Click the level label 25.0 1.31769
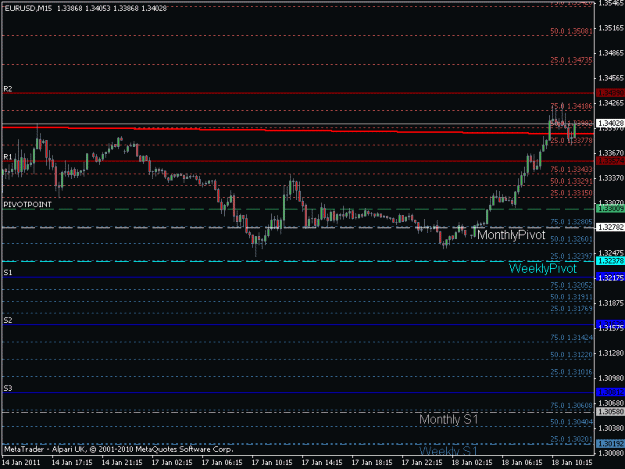 [571, 309]
